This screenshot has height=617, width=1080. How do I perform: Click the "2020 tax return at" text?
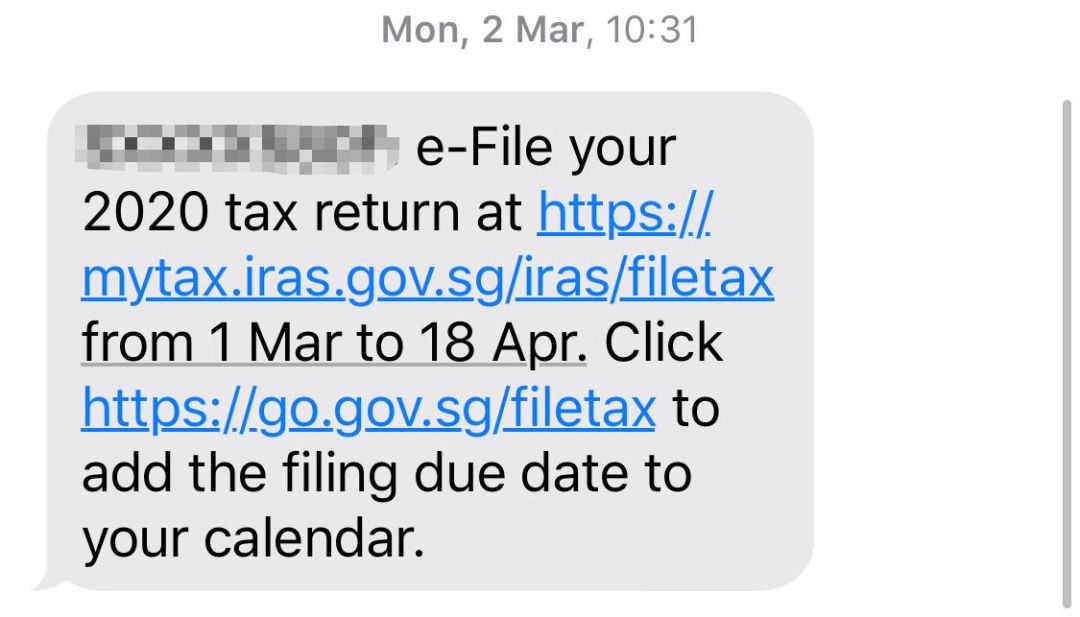tap(302, 214)
